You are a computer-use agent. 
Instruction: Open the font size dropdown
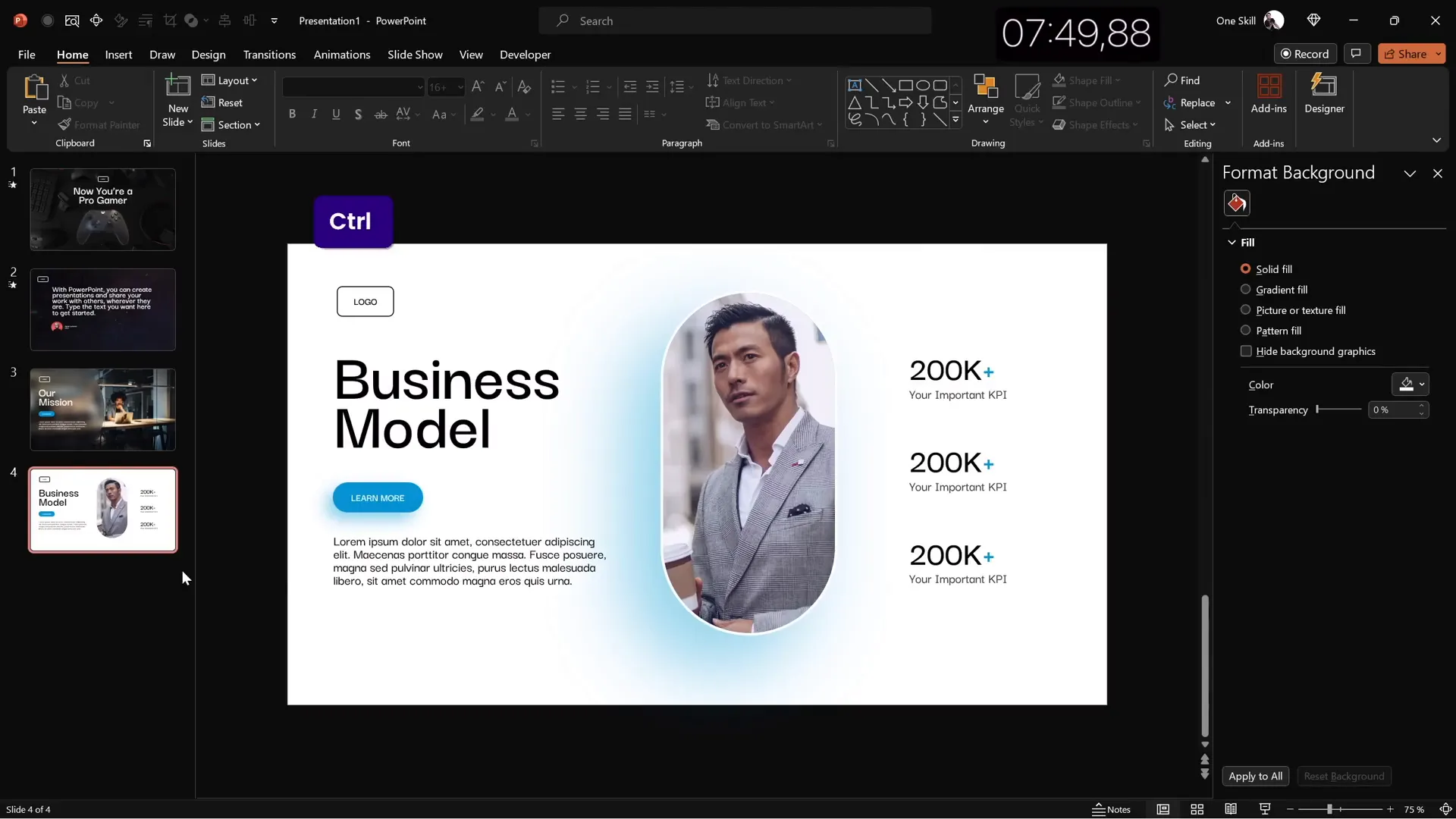tap(460, 86)
